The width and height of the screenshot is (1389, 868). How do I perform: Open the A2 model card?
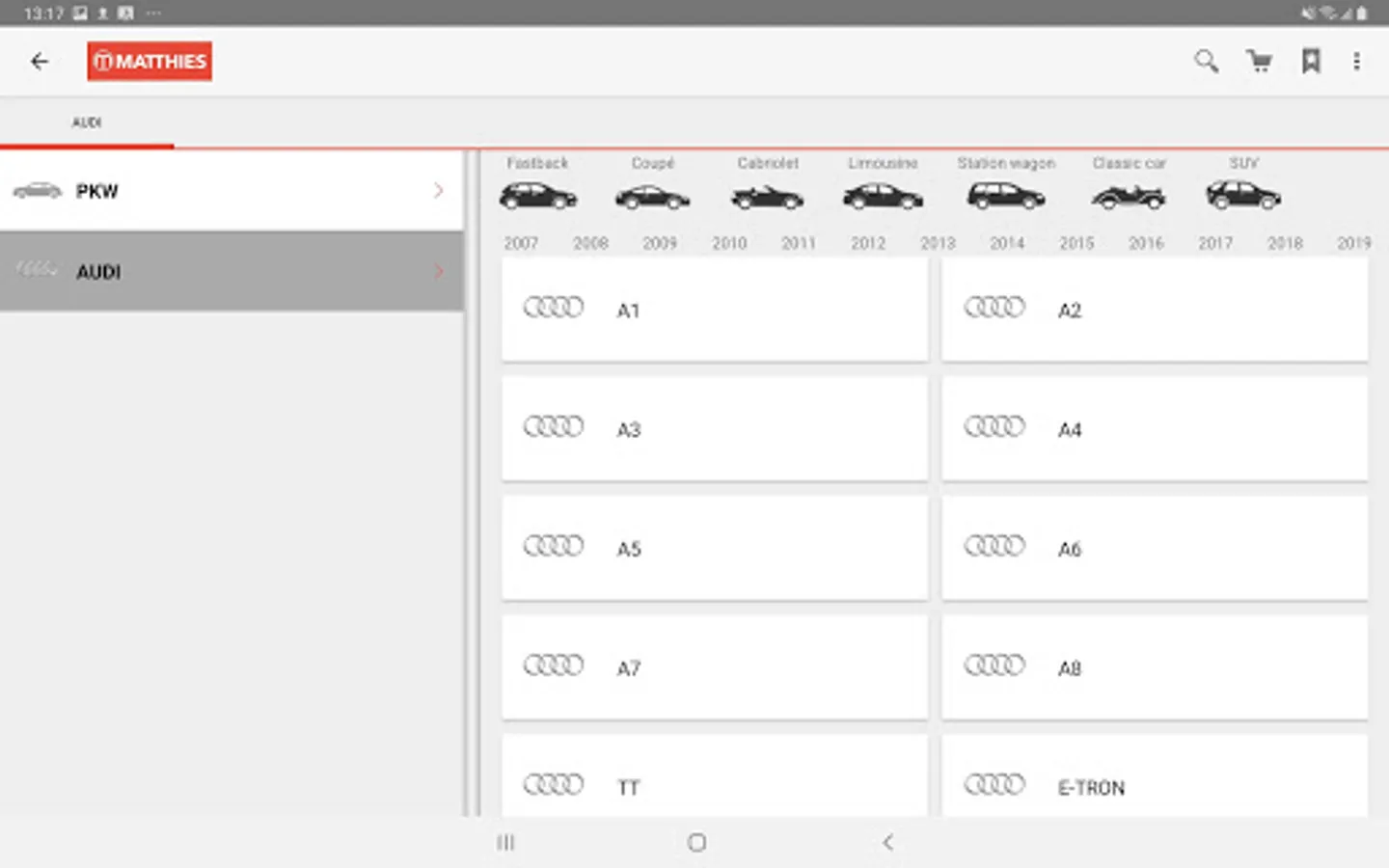[1155, 310]
